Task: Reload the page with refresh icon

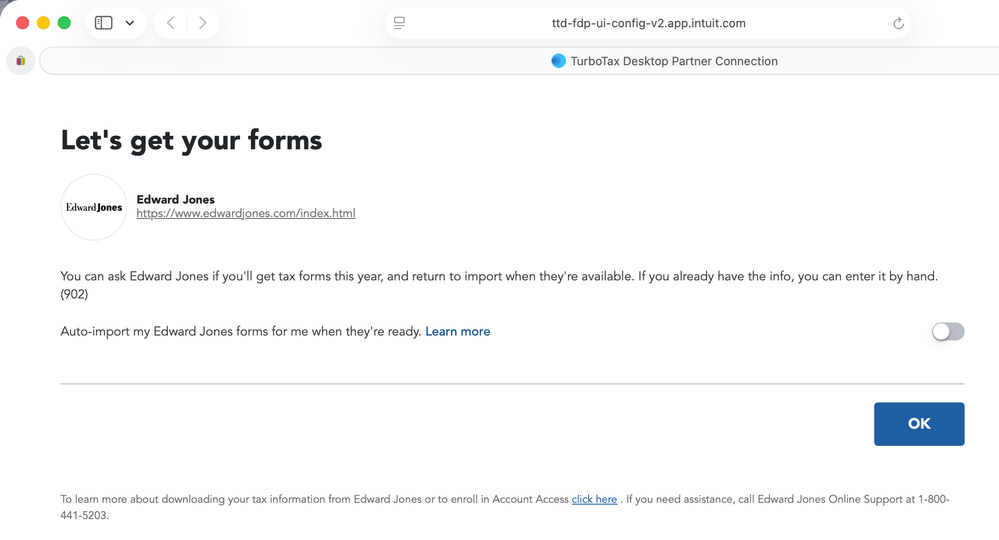Action: point(898,24)
